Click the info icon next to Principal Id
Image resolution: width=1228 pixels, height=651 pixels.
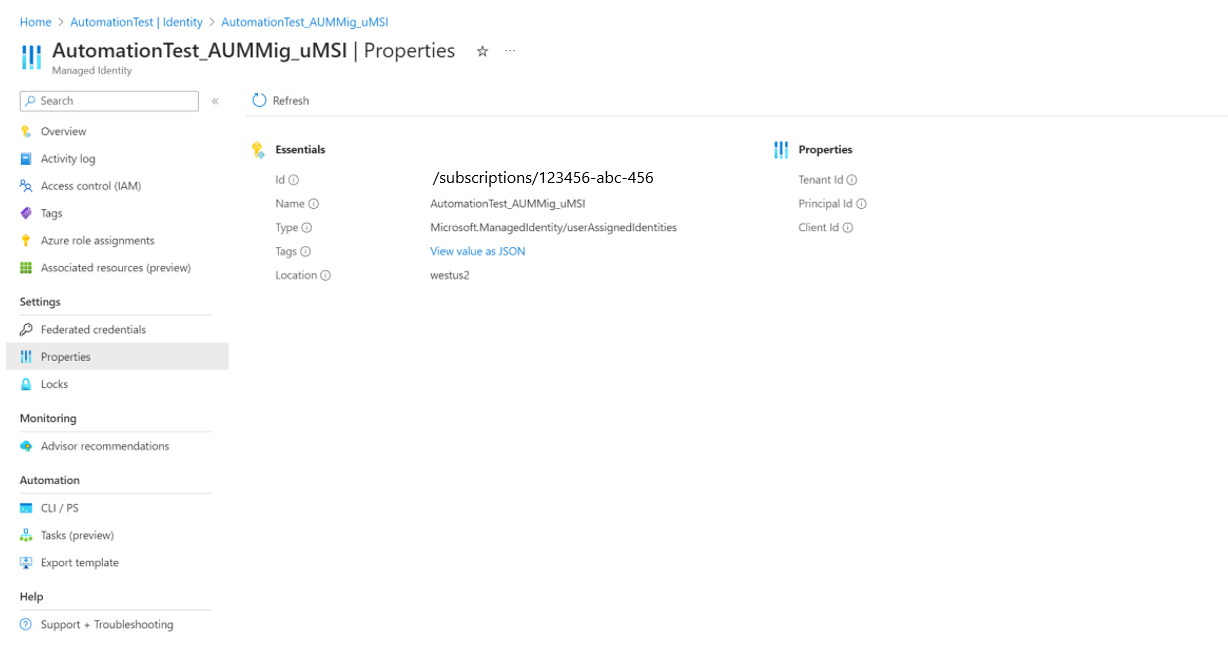[x=861, y=204]
